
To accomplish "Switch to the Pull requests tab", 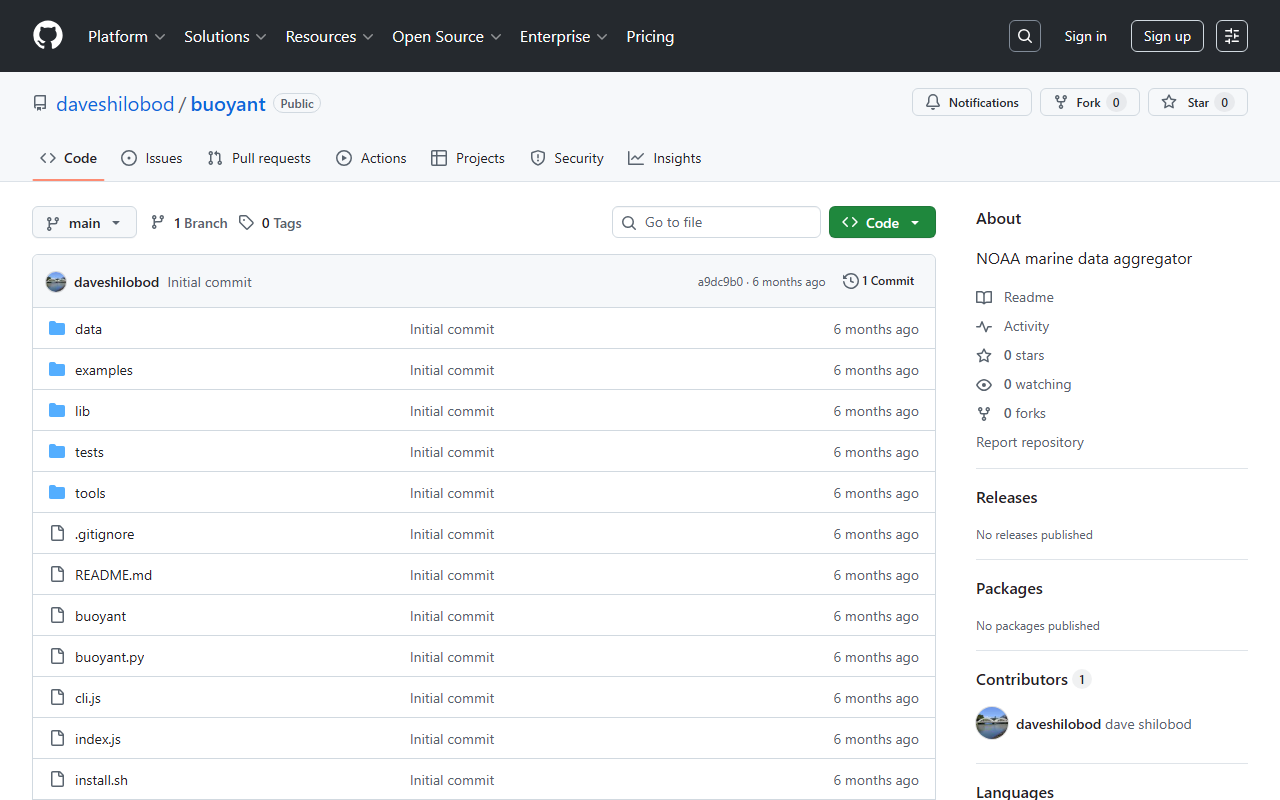I will [x=259, y=158].
